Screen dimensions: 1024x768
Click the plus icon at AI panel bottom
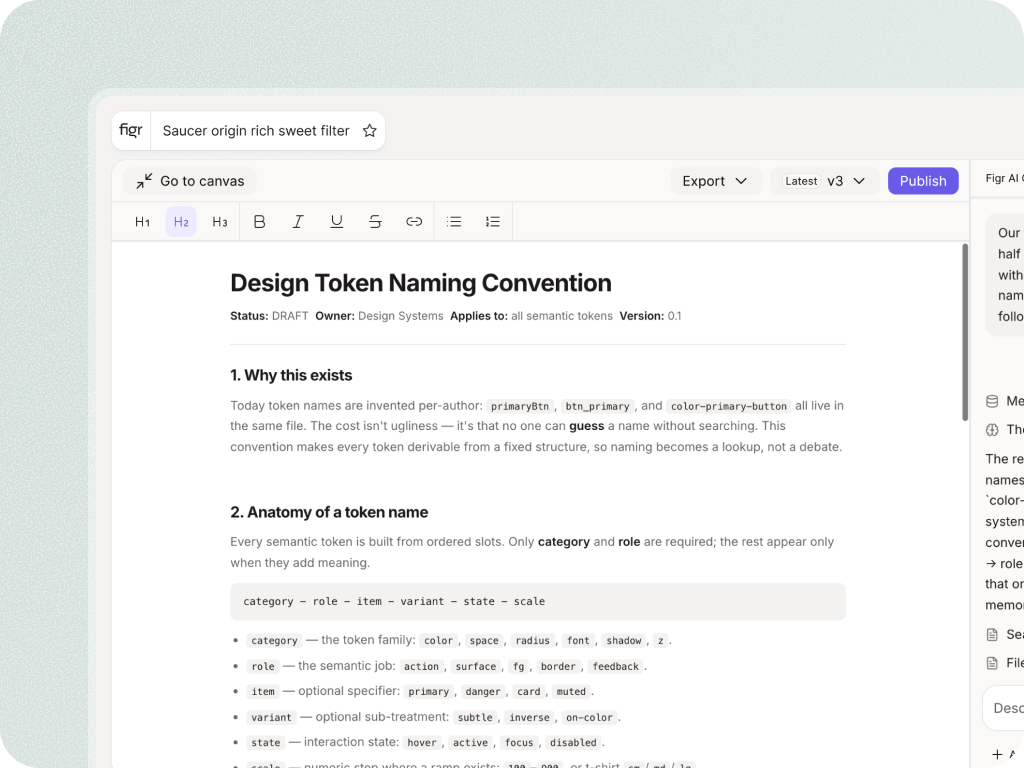click(997, 754)
